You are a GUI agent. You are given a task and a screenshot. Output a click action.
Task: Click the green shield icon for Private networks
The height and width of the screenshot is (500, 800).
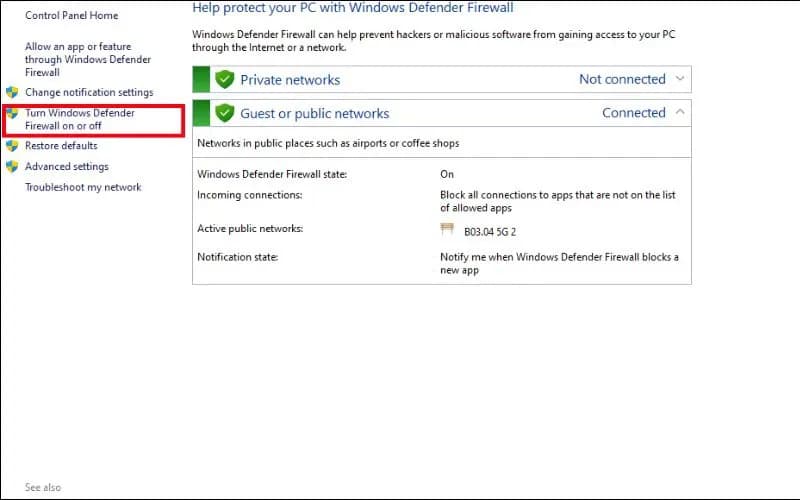225,79
